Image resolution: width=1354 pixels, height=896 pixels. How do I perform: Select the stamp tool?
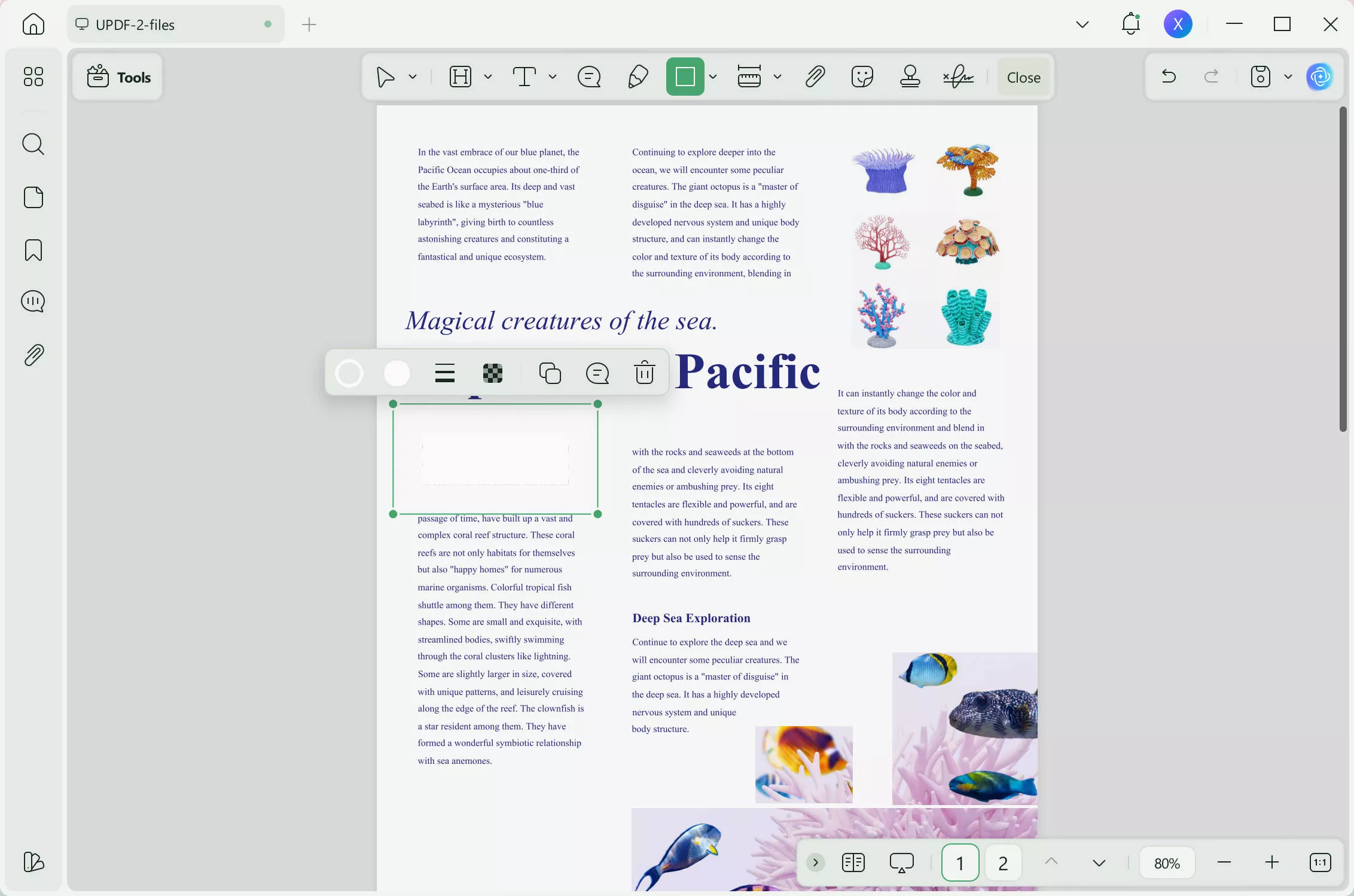(x=910, y=77)
